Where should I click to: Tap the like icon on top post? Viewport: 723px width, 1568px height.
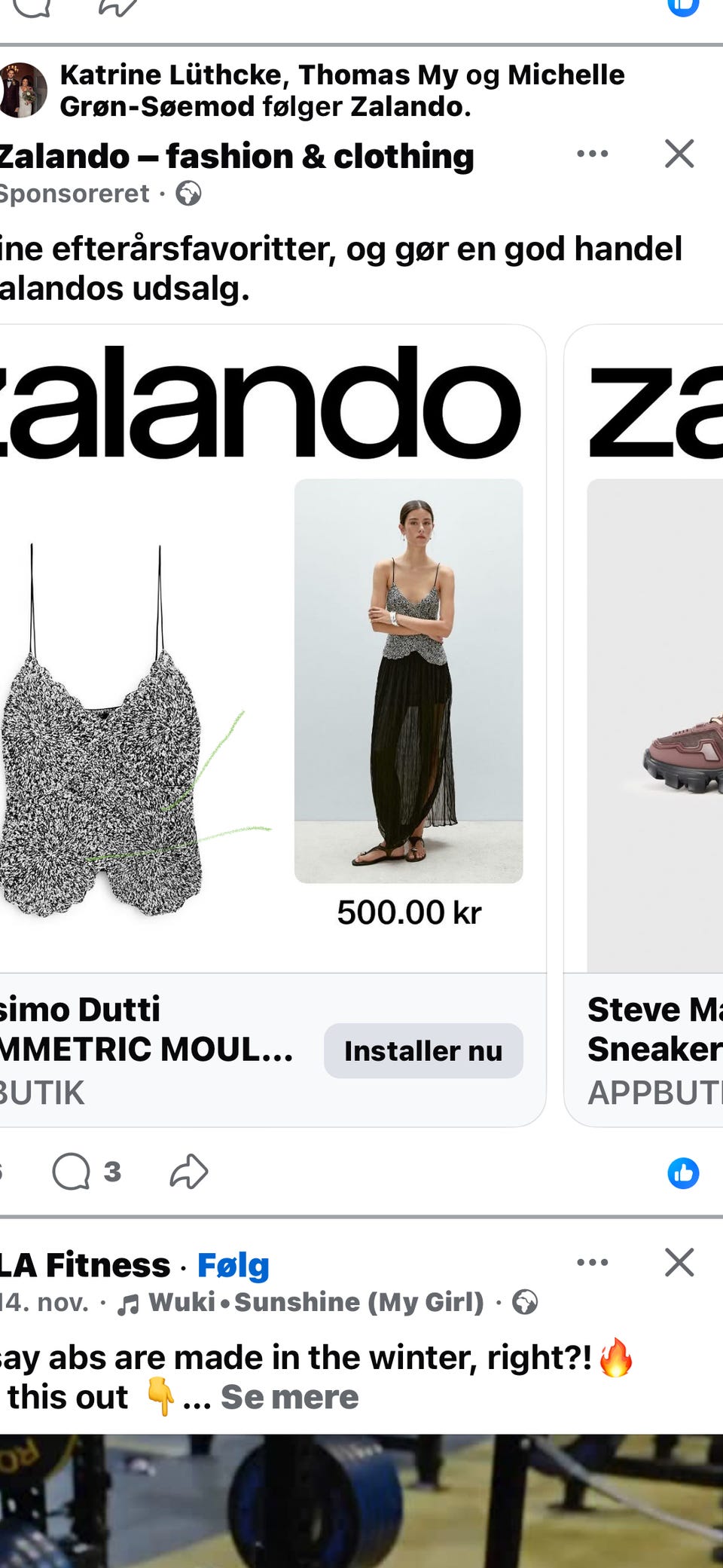(683, 6)
